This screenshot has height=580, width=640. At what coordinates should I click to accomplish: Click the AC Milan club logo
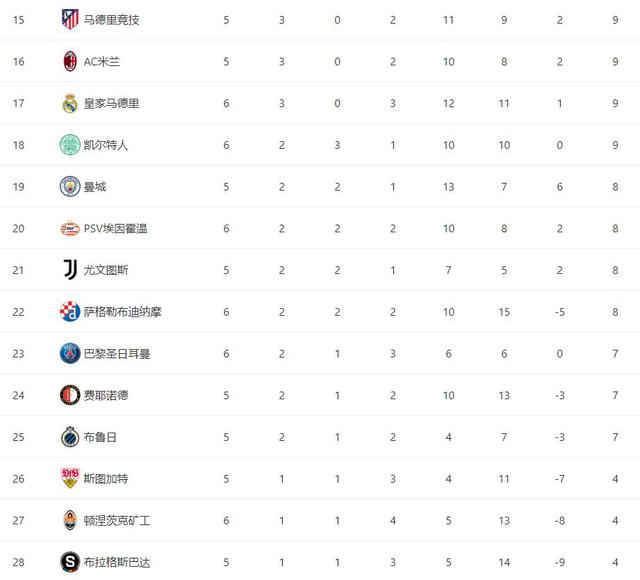[69, 61]
